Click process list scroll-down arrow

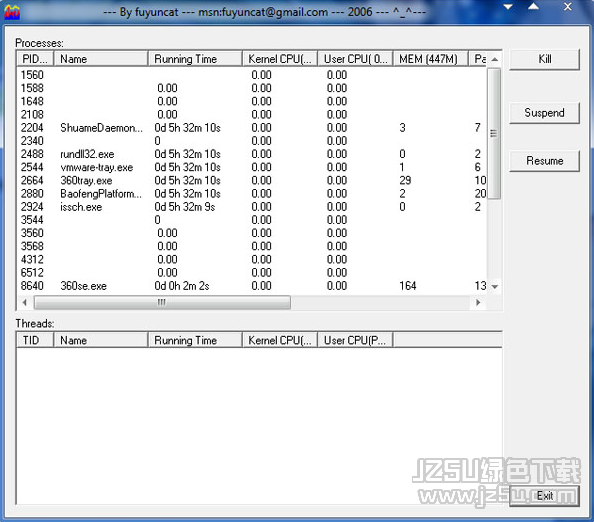(x=494, y=287)
